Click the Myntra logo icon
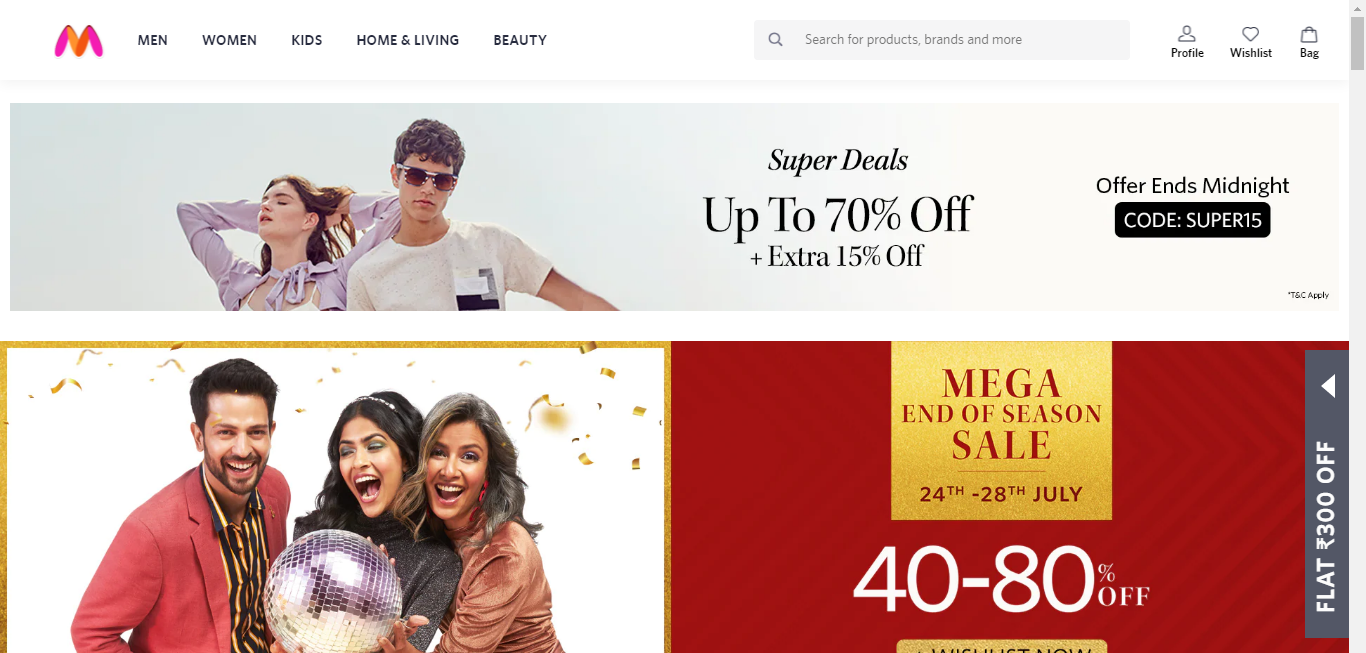 (79, 40)
